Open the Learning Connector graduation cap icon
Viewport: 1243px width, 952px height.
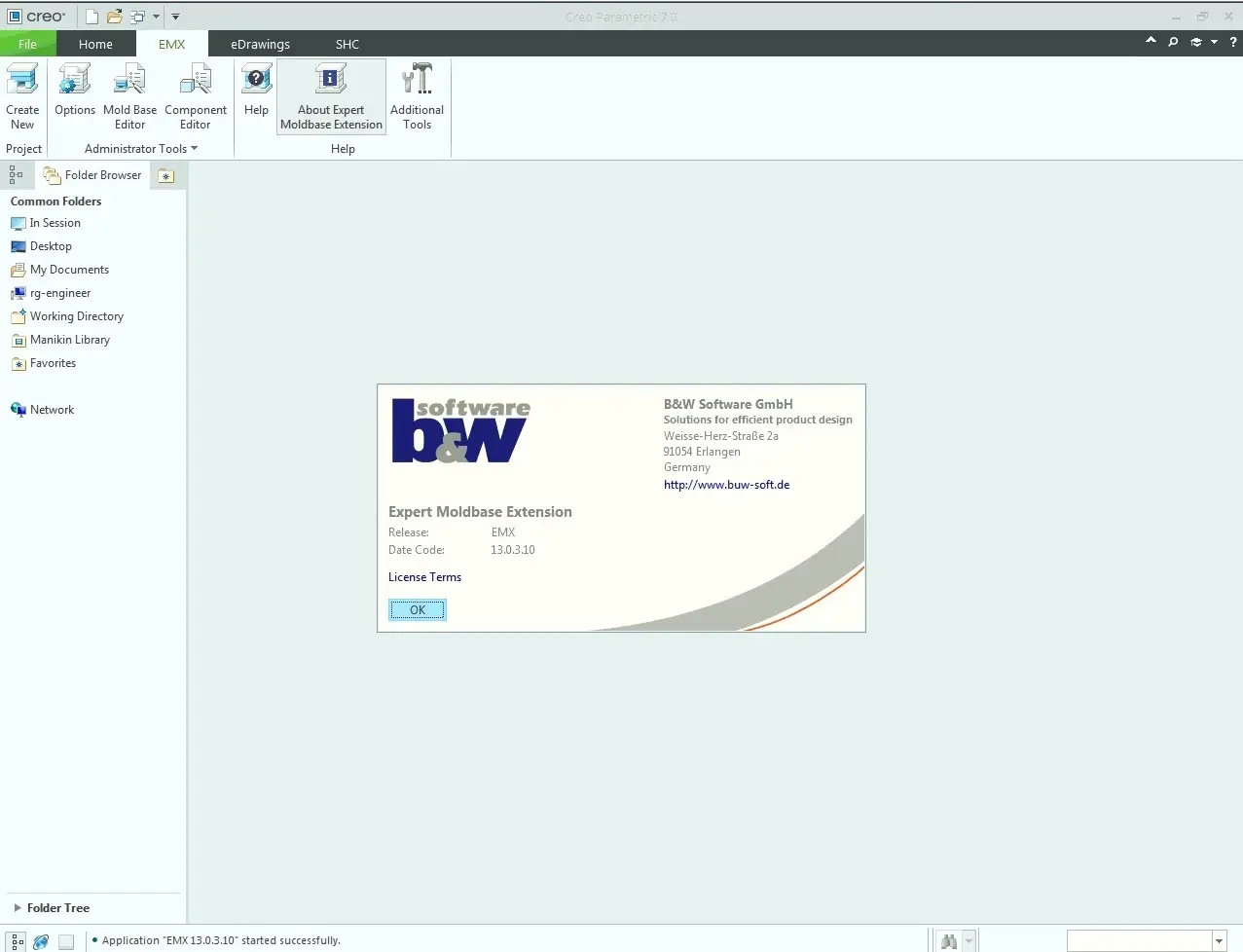click(1196, 42)
